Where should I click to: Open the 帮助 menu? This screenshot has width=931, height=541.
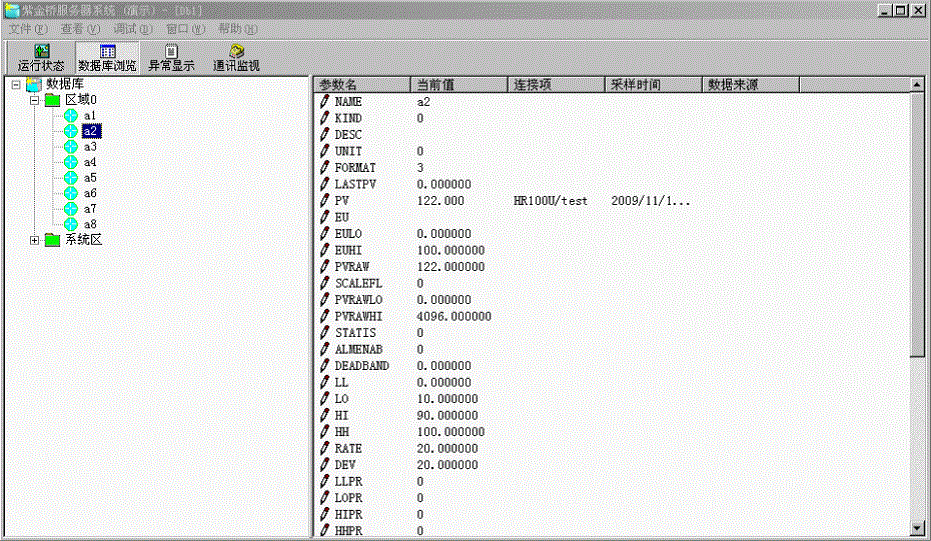pyautogui.click(x=237, y=29)
